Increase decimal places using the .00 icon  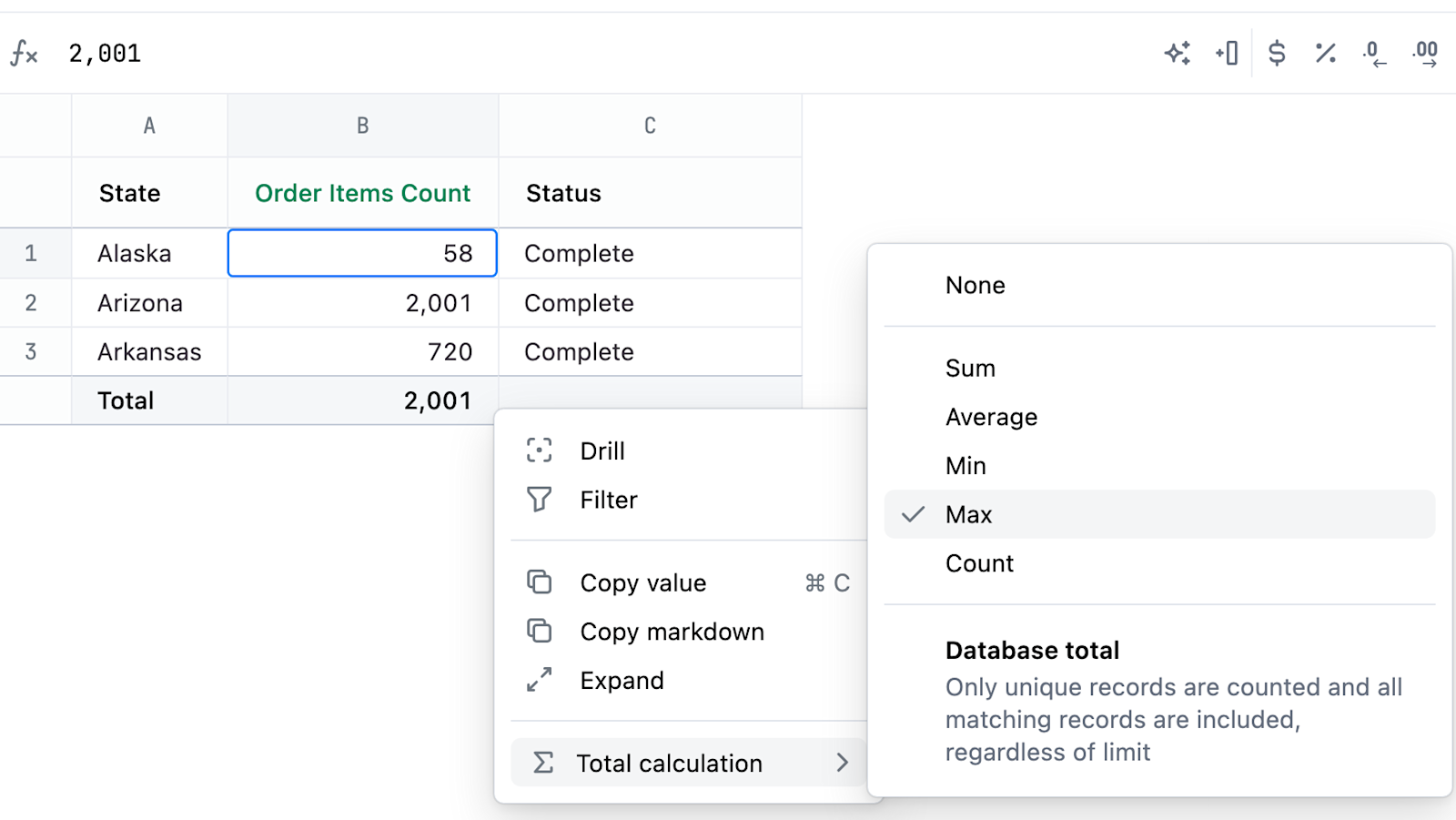(x=1423, y=54)
